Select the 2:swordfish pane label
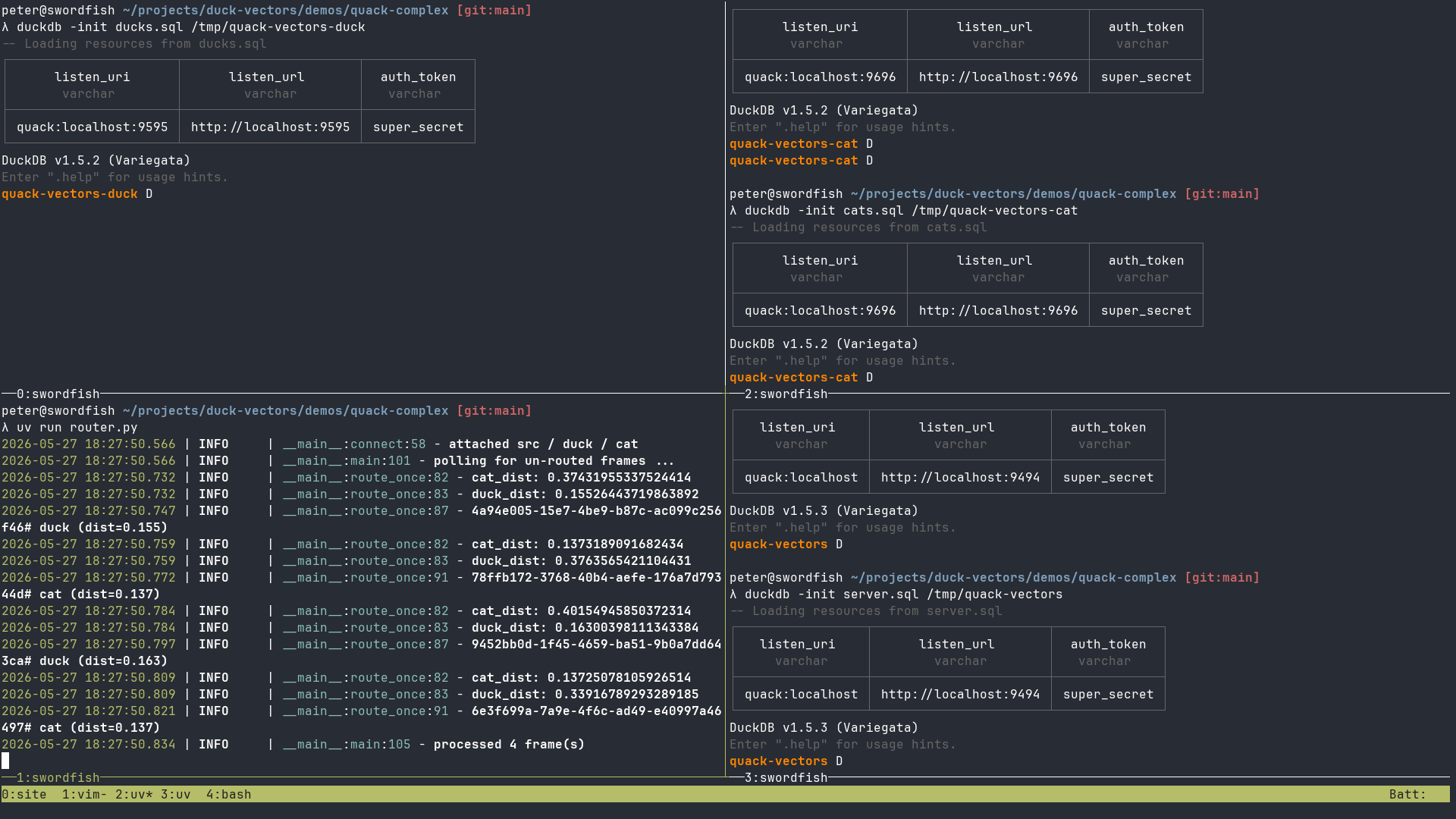This screenshot has width=1456, height=819. pos(786,394)
